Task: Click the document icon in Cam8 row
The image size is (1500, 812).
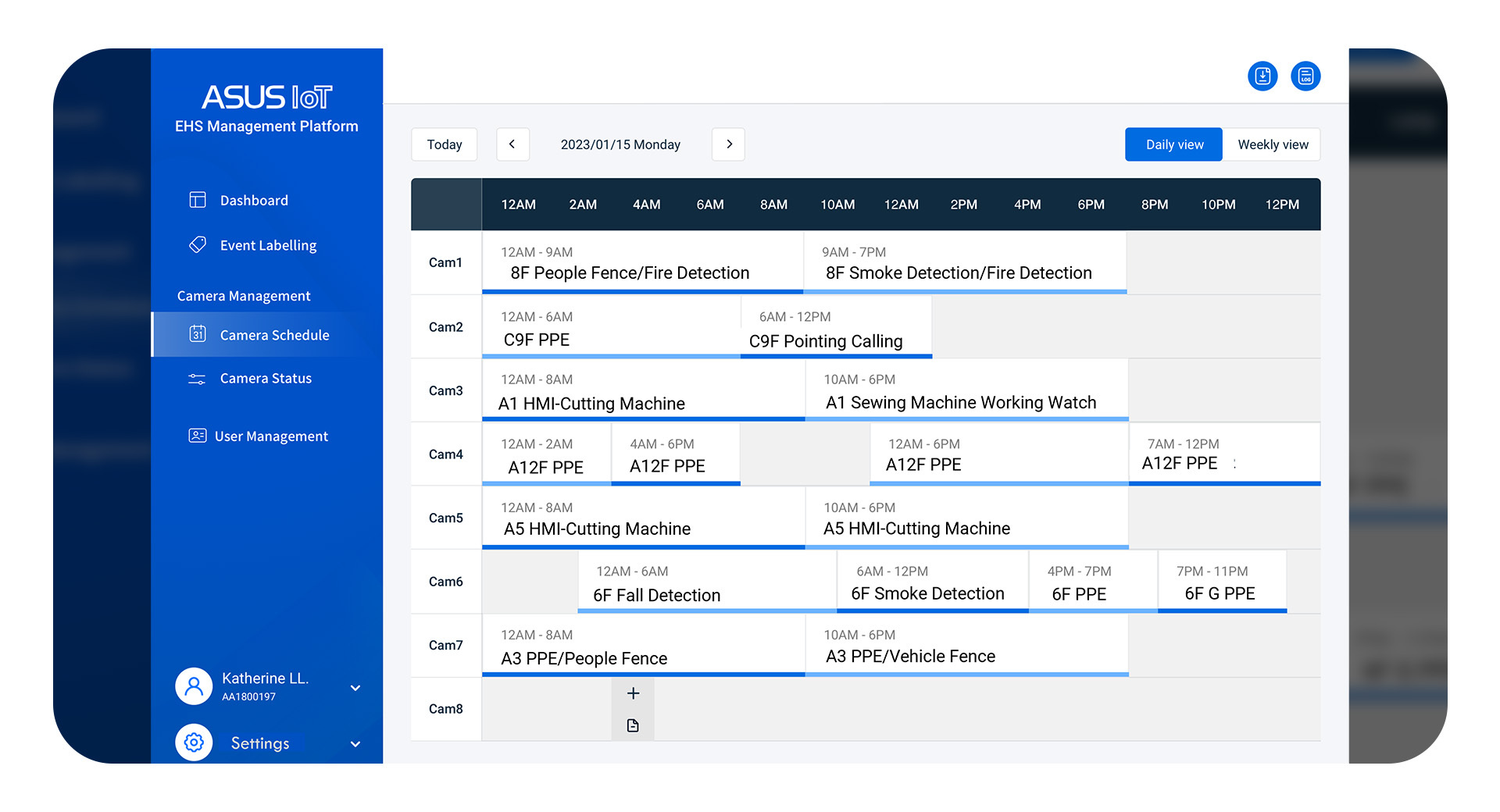Action: [x=633, y=726]
